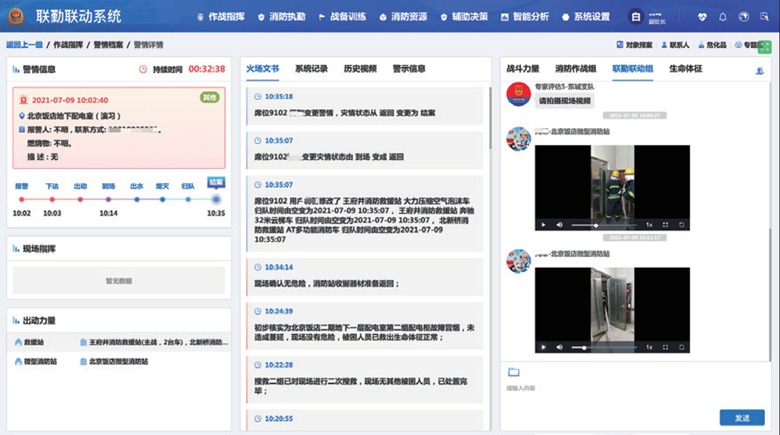This screenshot has width=780, height=435.
Task: Click the 发送 send button
Action: (741, 417)
